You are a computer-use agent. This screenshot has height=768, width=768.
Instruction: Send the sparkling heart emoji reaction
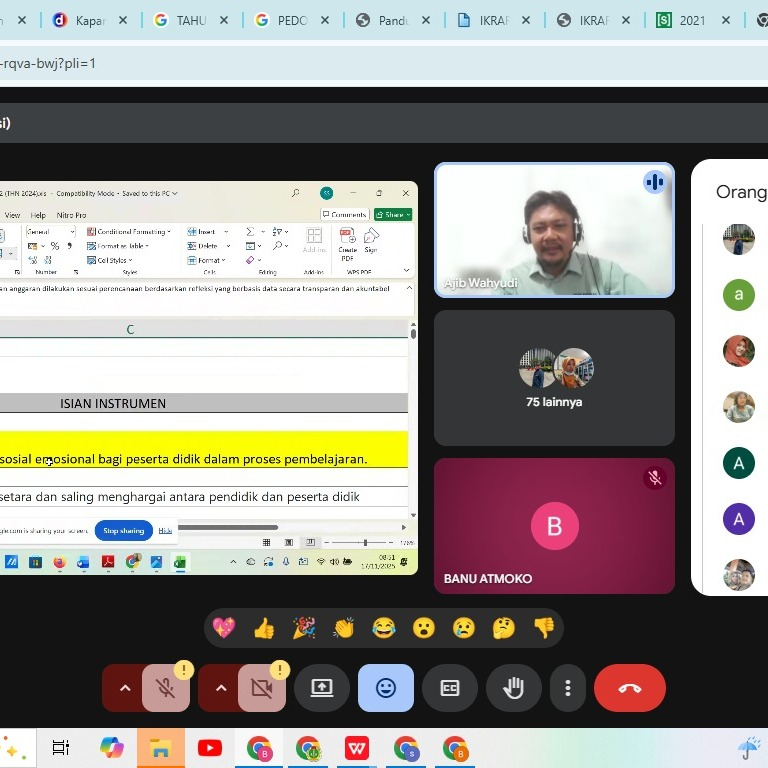click(x=224, y=628)
